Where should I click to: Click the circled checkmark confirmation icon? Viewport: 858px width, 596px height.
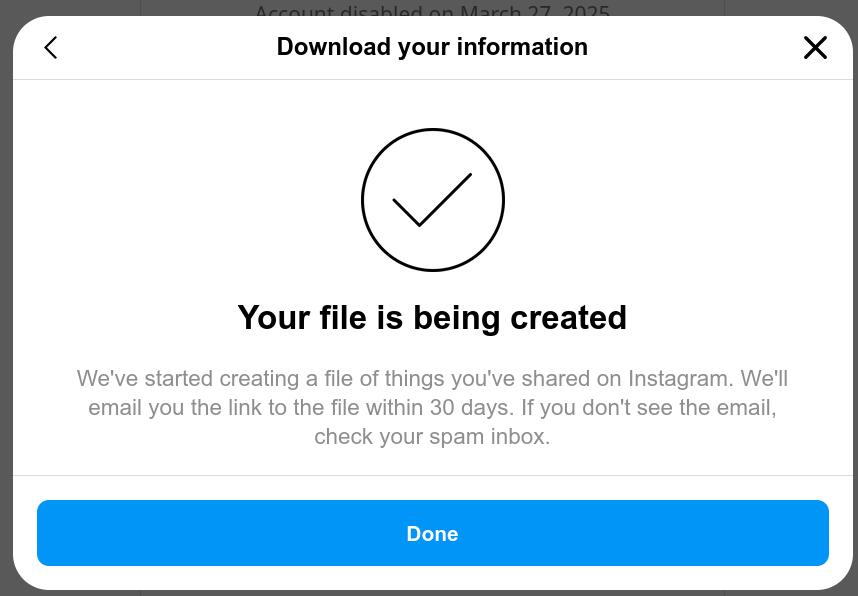click(432, 200)
